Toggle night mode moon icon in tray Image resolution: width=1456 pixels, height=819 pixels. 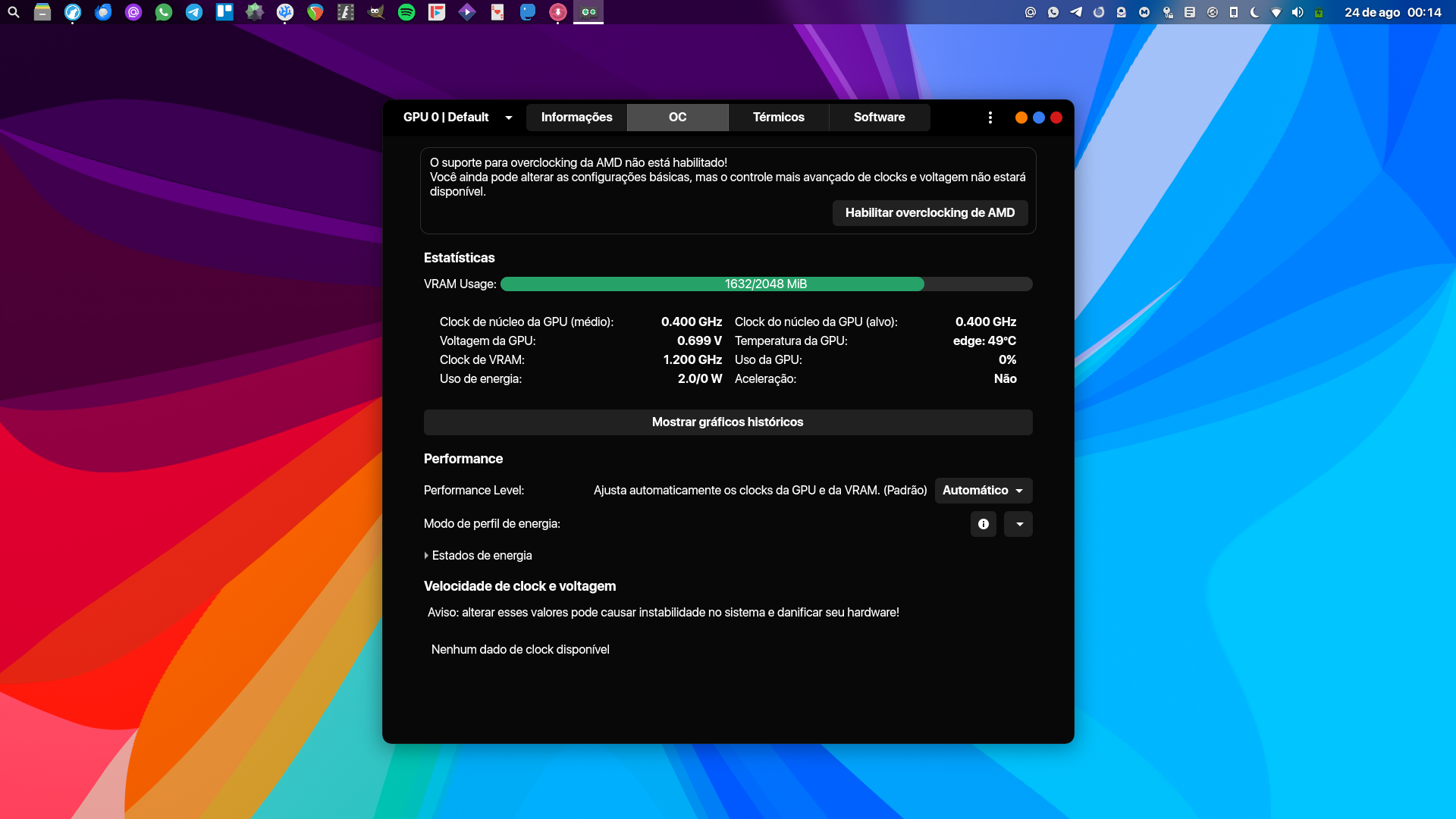[x=1254, y=12]
